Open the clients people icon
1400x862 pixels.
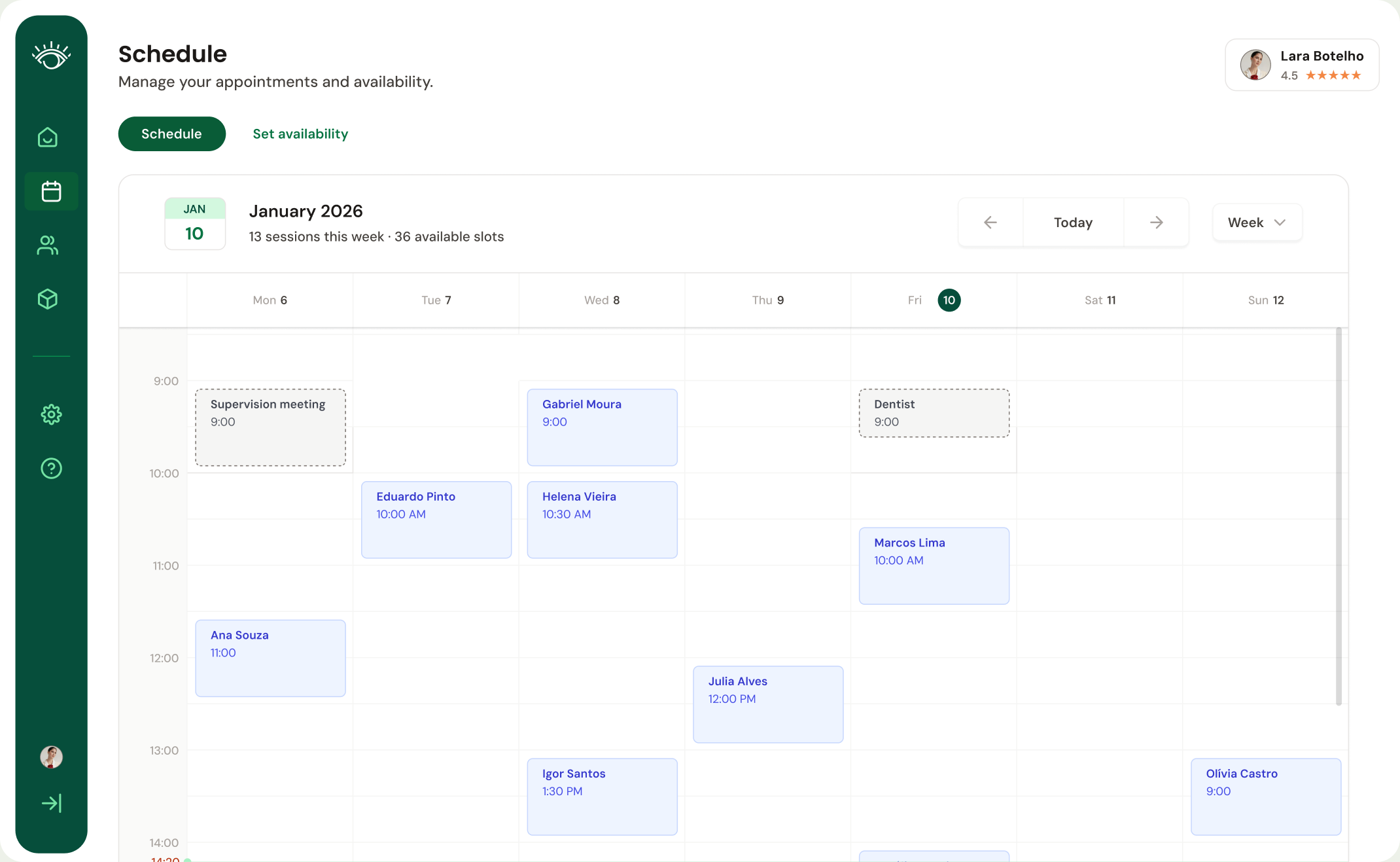click(48, 245)
